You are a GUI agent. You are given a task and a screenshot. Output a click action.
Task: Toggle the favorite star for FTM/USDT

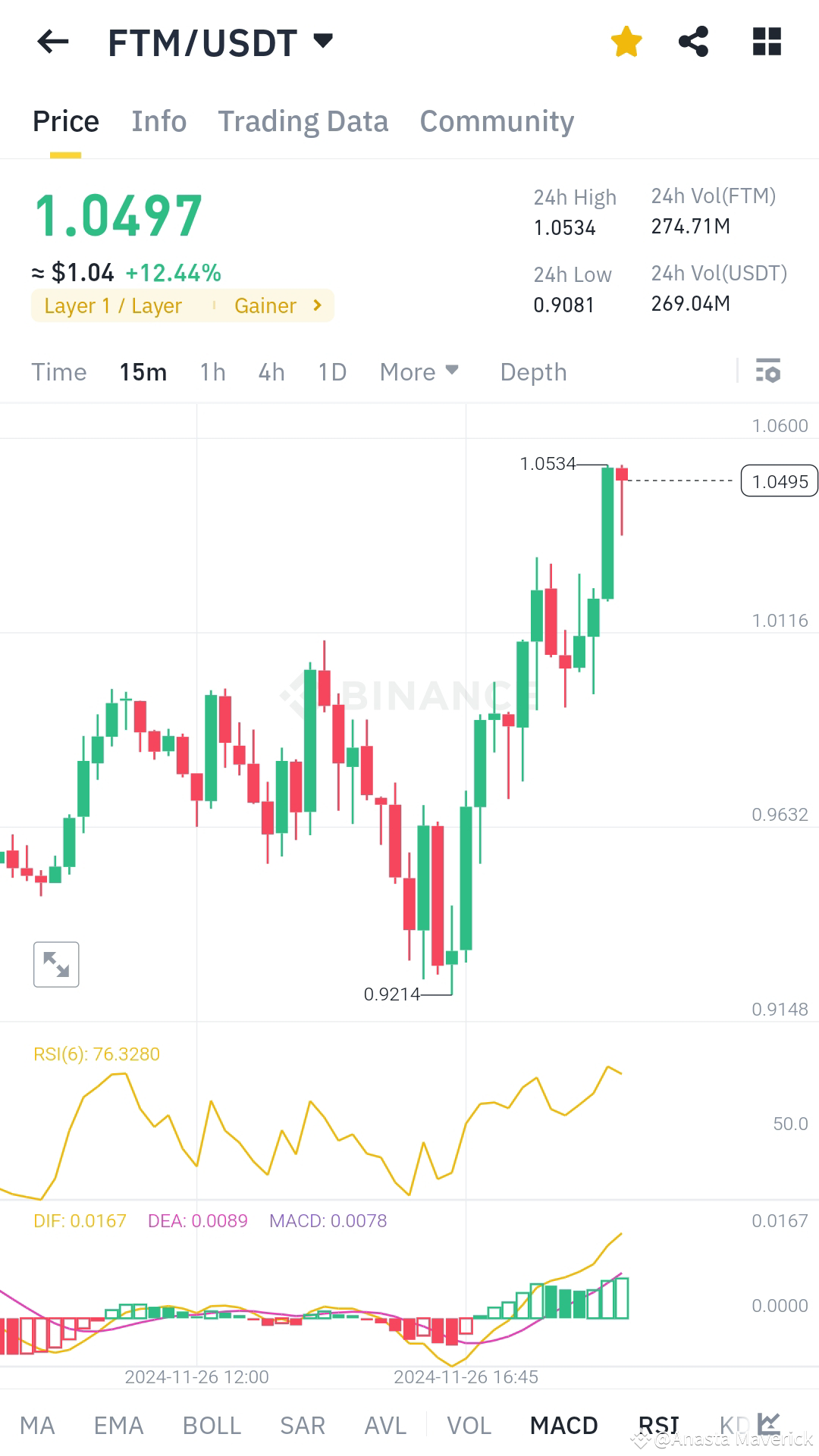point(626,42)
